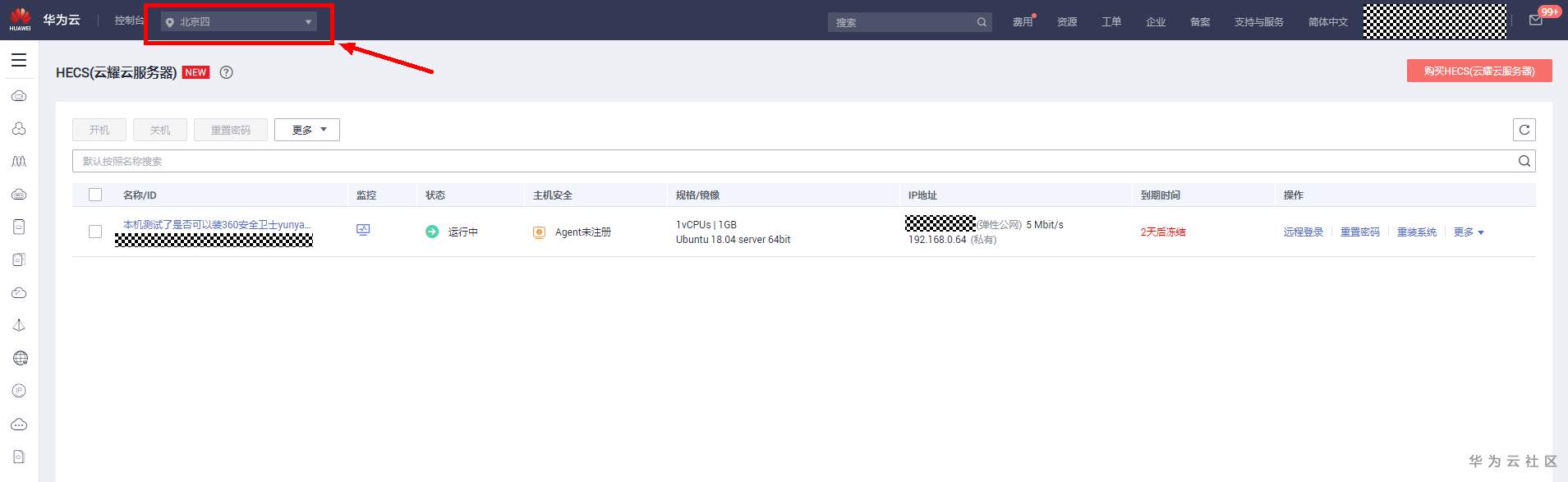Click the magnifier icon in name search bar
The width and height of the screenshot is (1568, 482).
1524,161
